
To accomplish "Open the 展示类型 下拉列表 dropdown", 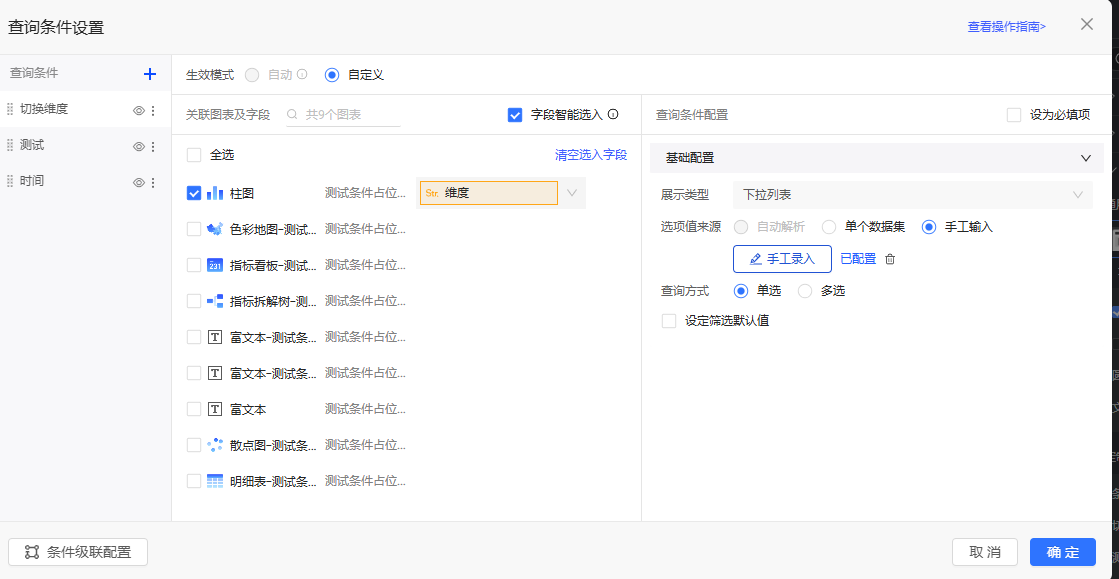I will tap(912, 195).
